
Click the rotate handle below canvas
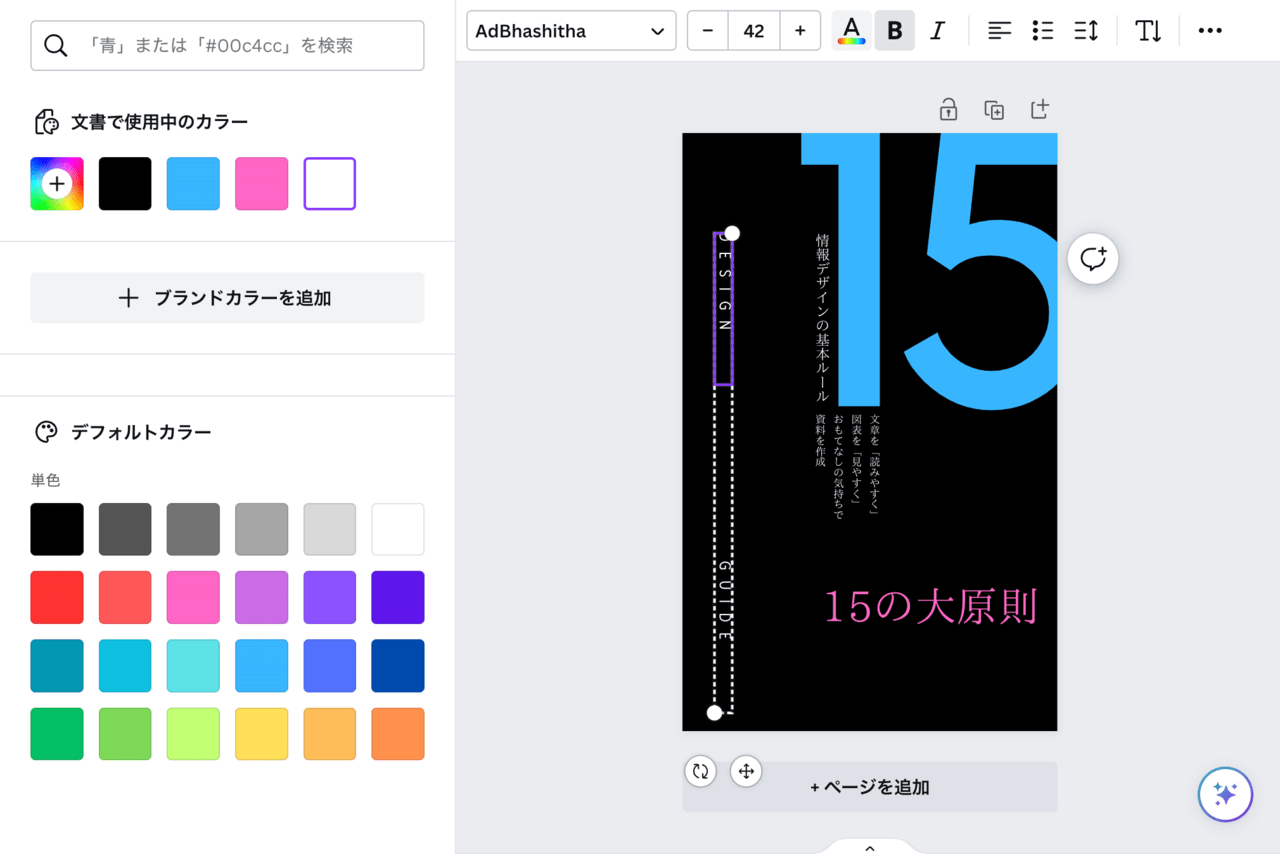click(x=700, y=771)
